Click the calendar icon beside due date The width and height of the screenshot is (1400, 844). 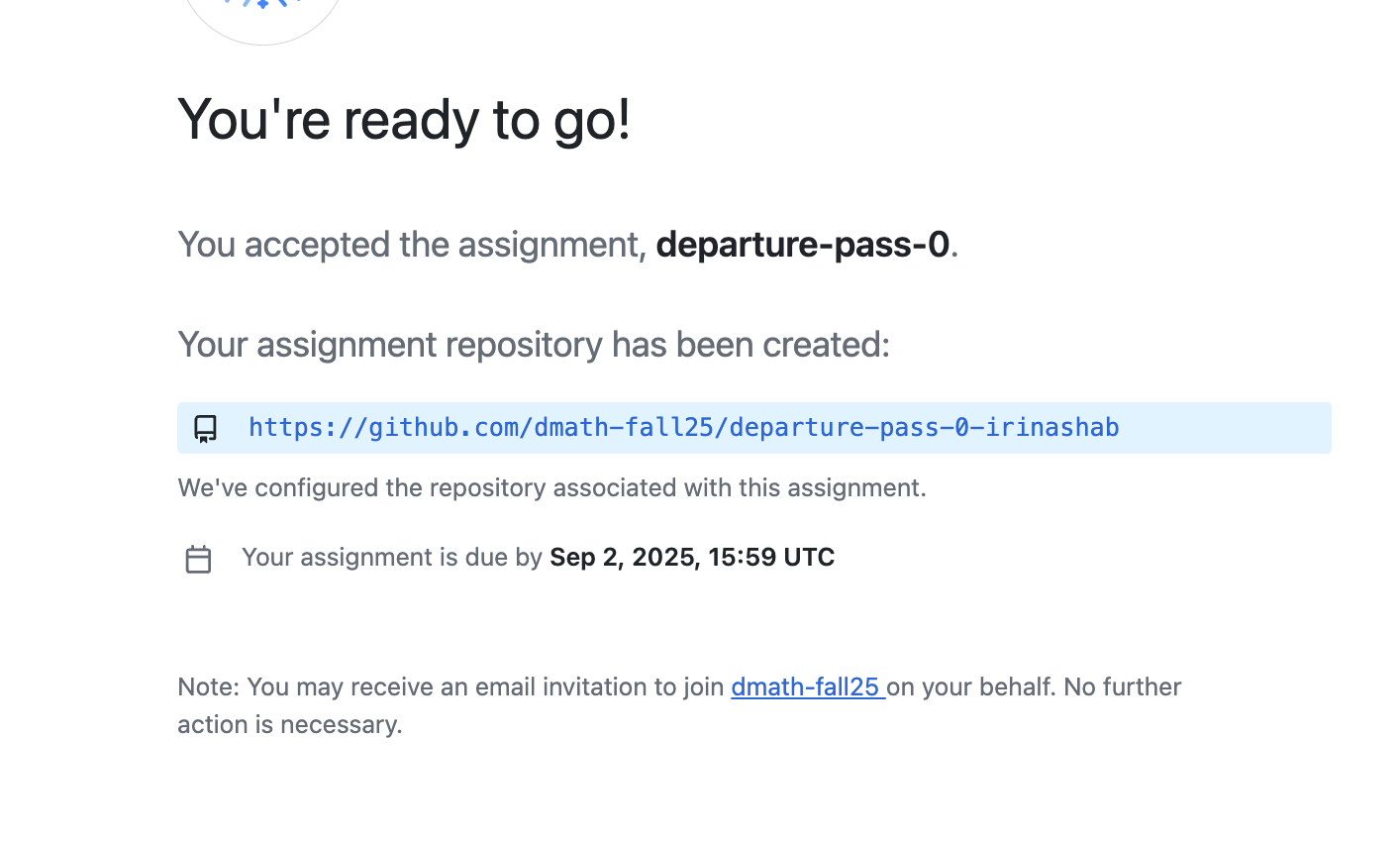pyautogui.click(x=198, y=559)
